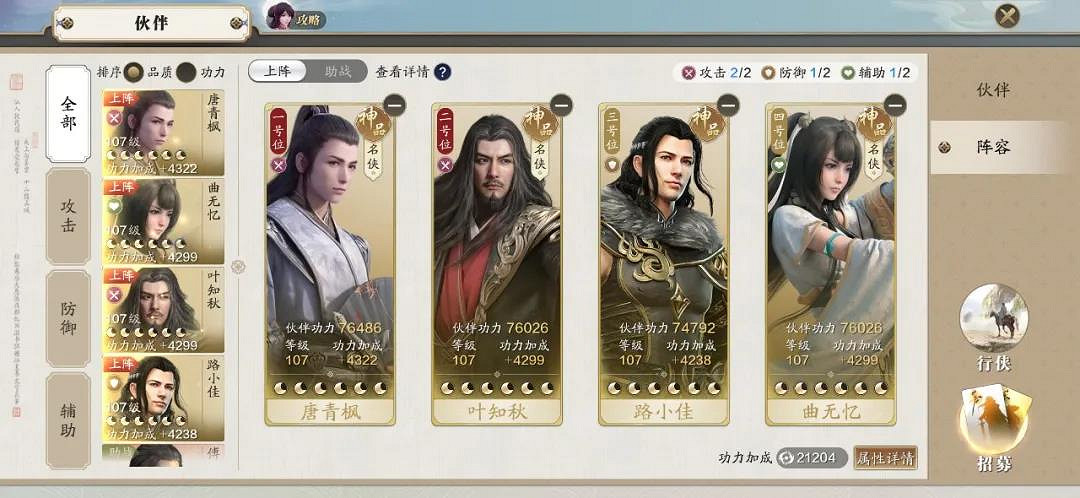Select the 功力 sort radio button
The image size is (1080, 498).
[x=186, y=72]
